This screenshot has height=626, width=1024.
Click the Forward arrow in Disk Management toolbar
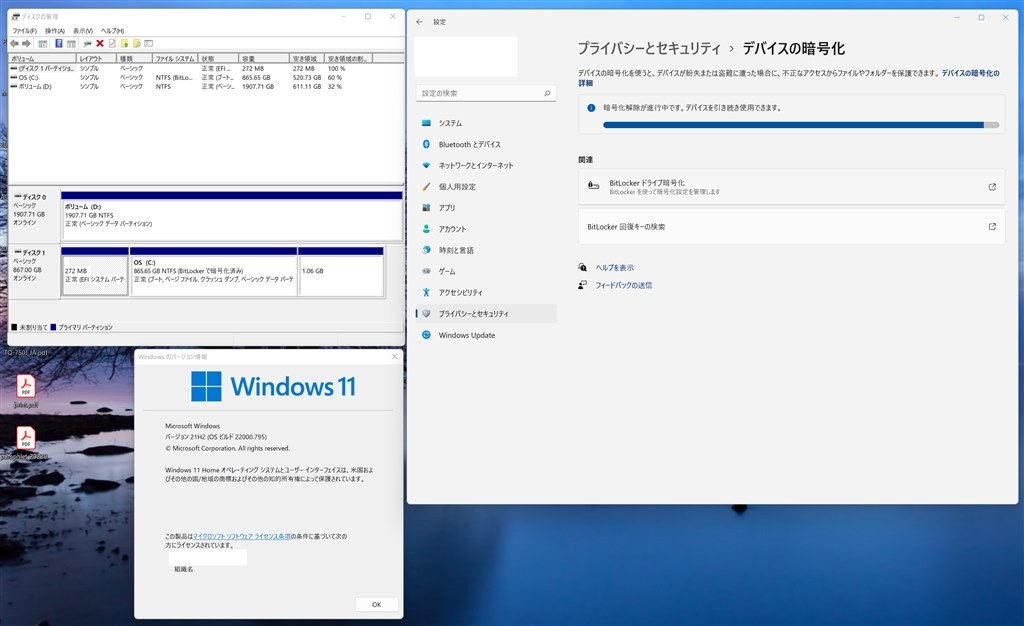(x=26, y=44)
